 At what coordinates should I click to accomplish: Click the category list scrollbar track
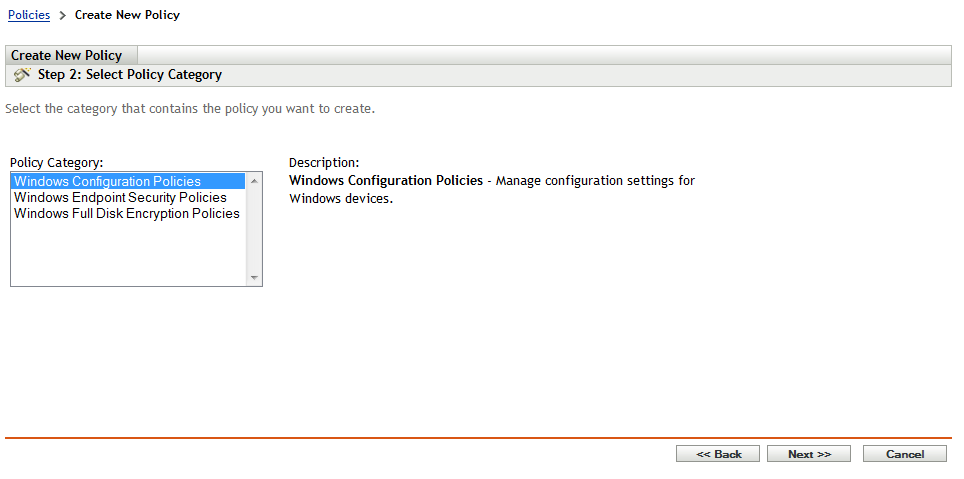coord(254,230)
